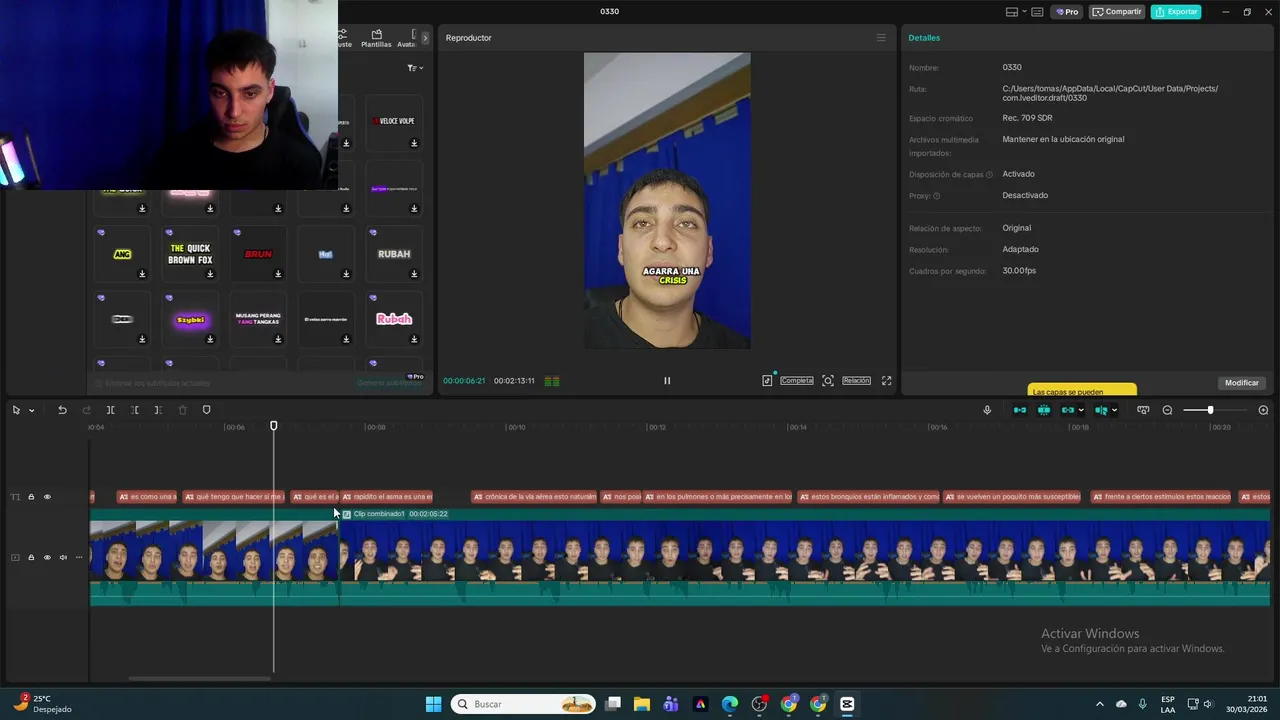Open the linkage options dropdown arrow
The image size is (1280, 720).
[x=1081, y=410]
